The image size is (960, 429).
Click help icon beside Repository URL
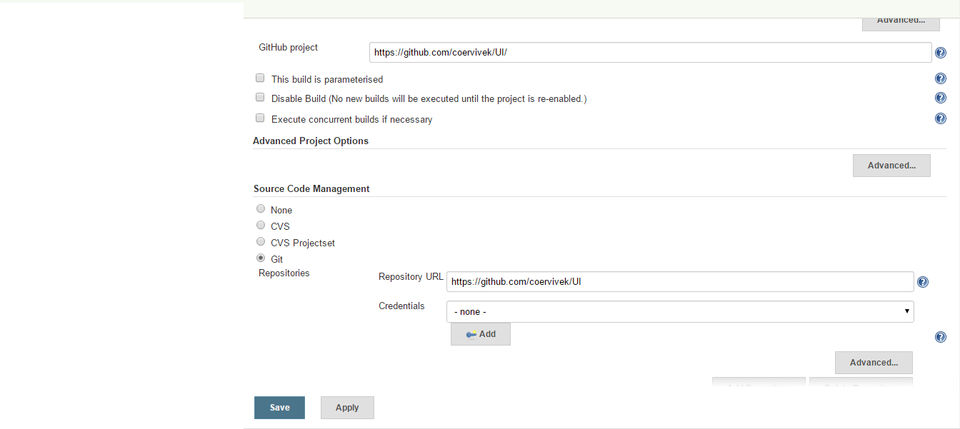point(923,283)
